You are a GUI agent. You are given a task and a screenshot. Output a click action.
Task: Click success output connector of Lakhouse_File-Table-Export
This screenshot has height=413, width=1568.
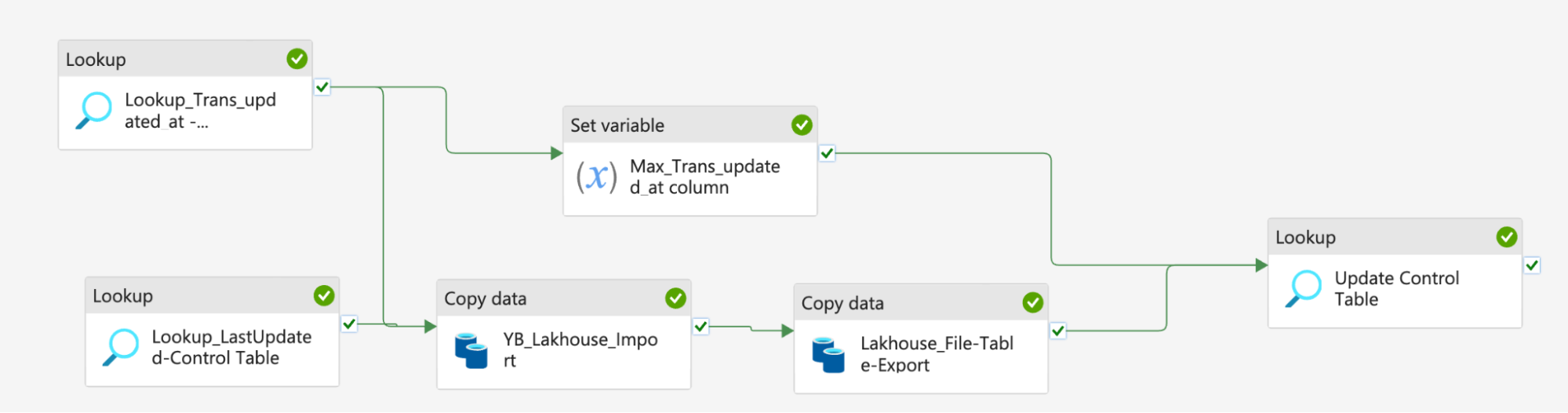(x=1057, y=331)
